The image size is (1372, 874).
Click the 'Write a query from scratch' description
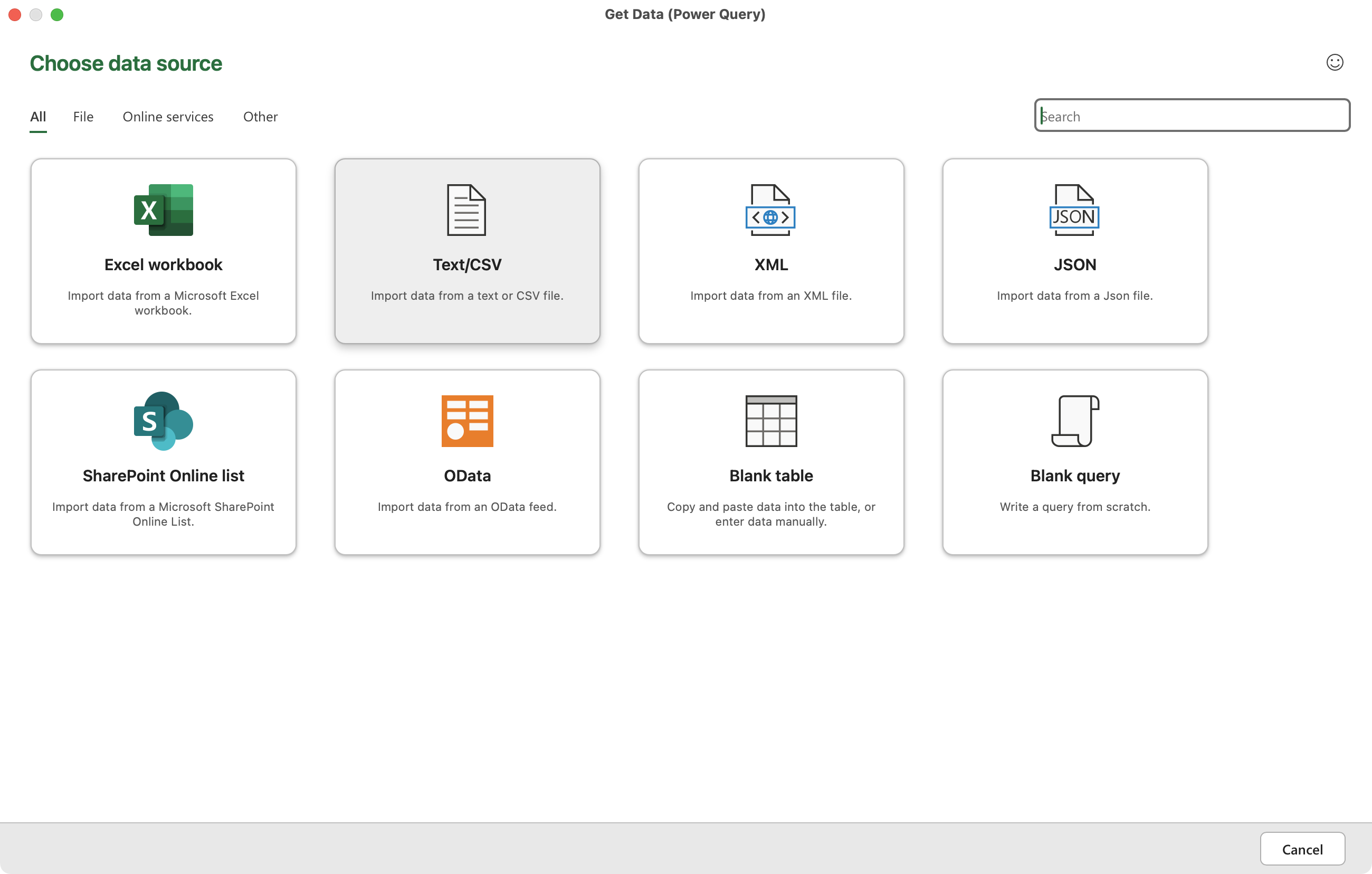pos(1074,507)
